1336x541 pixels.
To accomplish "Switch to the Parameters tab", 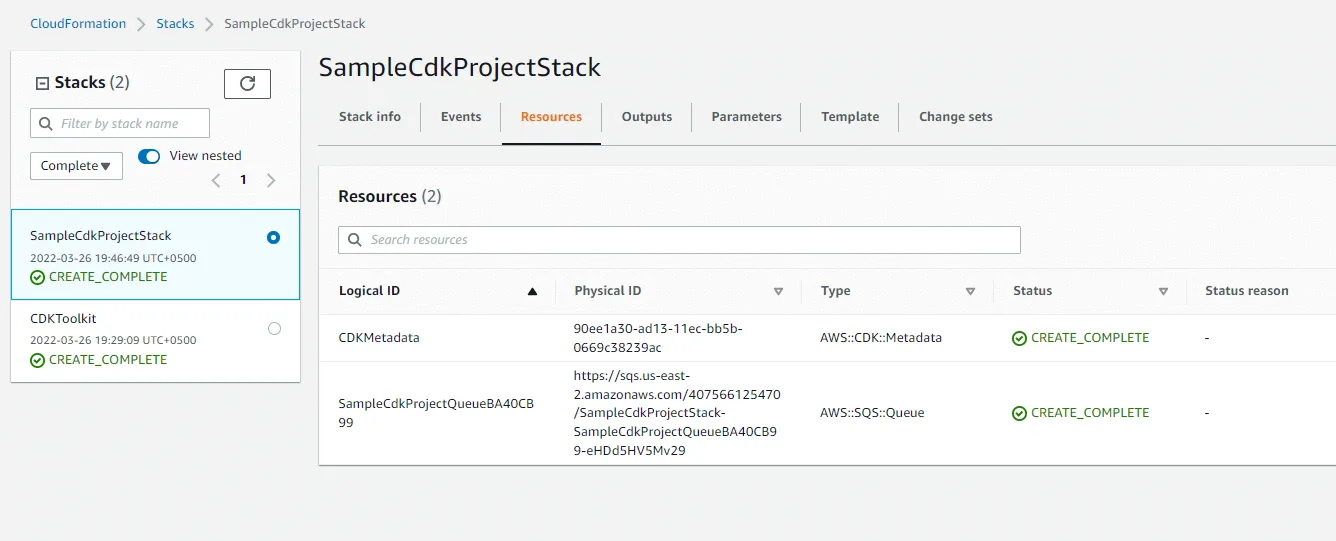I will click(746, 117).
